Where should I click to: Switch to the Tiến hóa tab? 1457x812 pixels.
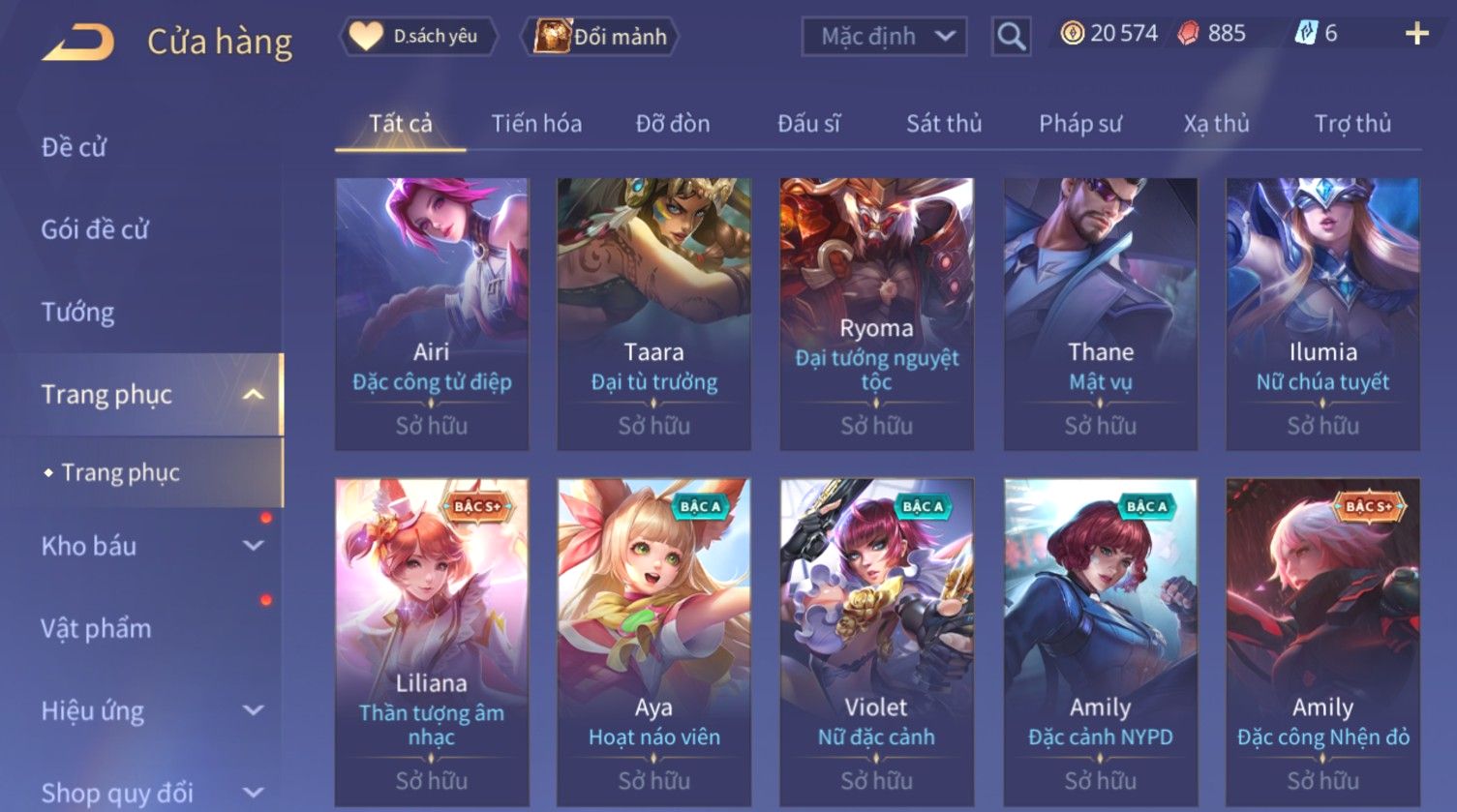coord(536,124)
